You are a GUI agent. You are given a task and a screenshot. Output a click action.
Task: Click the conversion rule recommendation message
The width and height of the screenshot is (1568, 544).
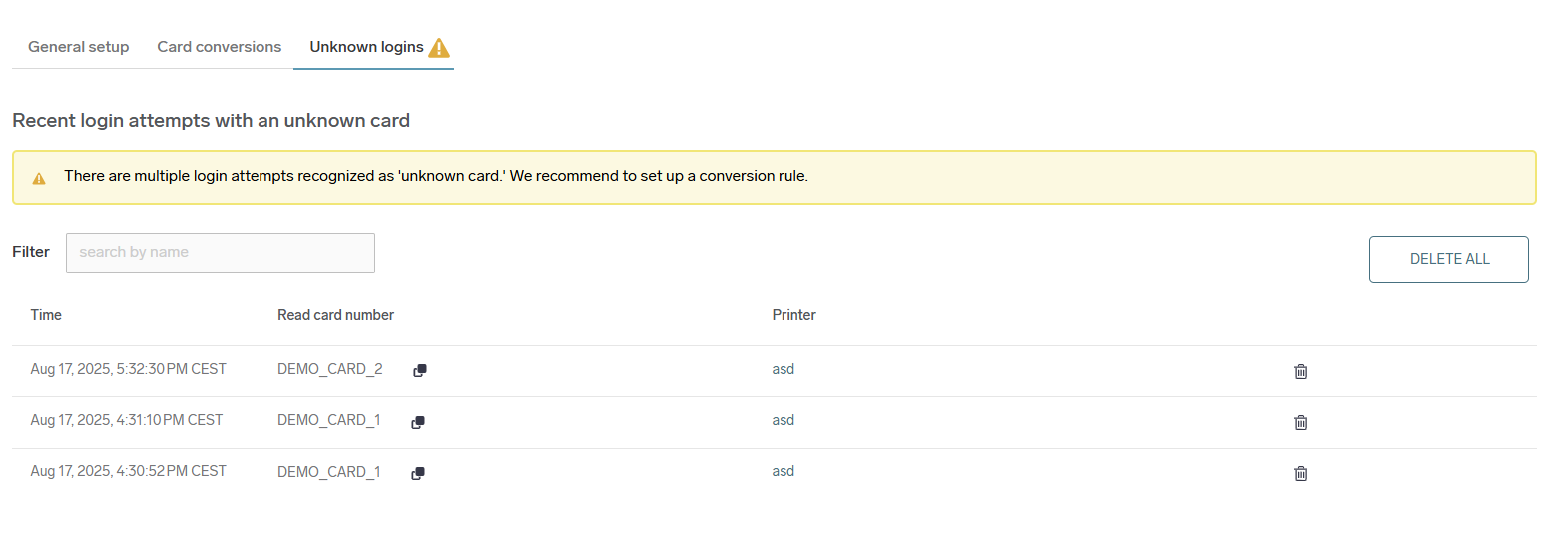tap(435, 176)
